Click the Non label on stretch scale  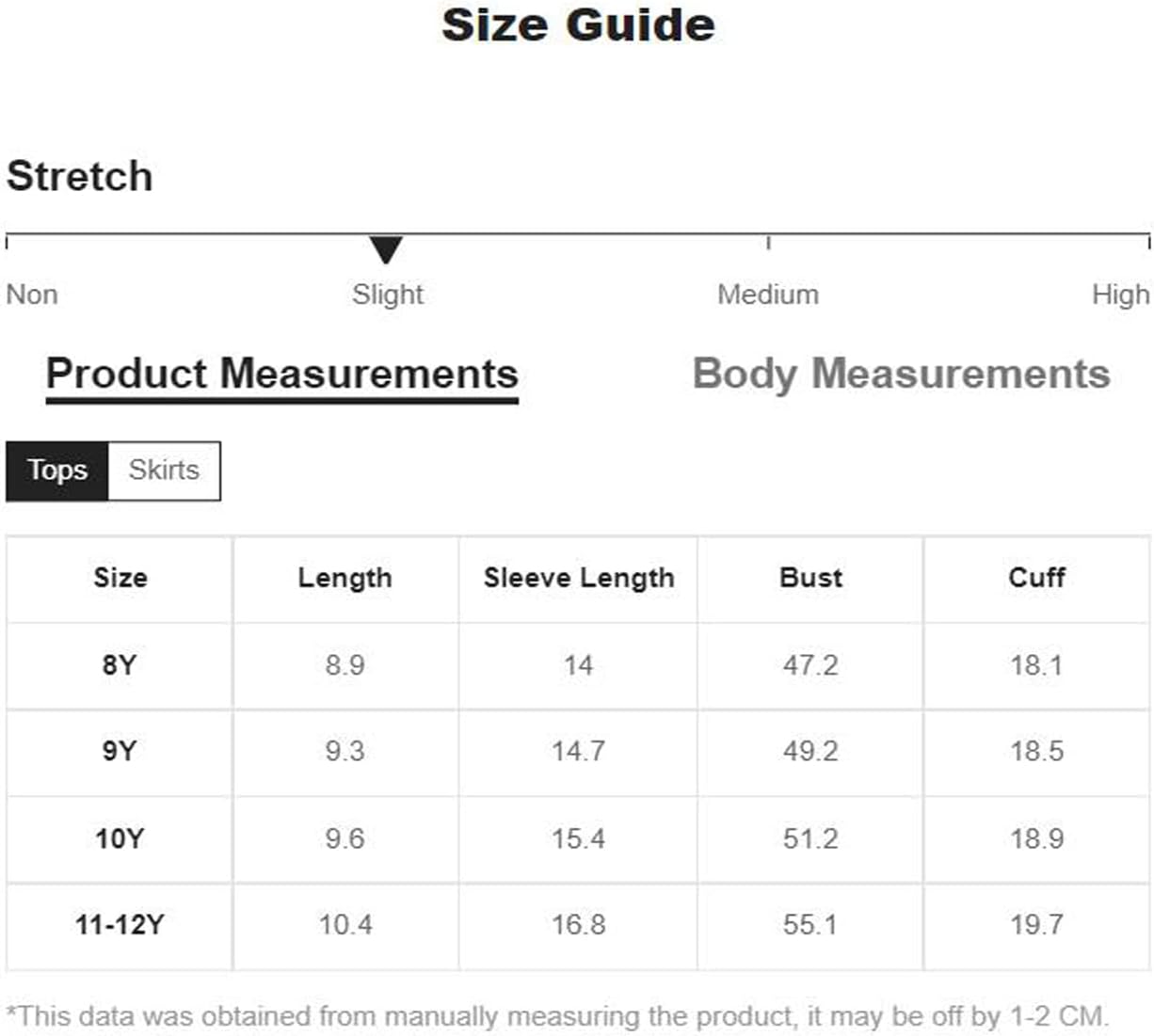(x=32, y=295)
